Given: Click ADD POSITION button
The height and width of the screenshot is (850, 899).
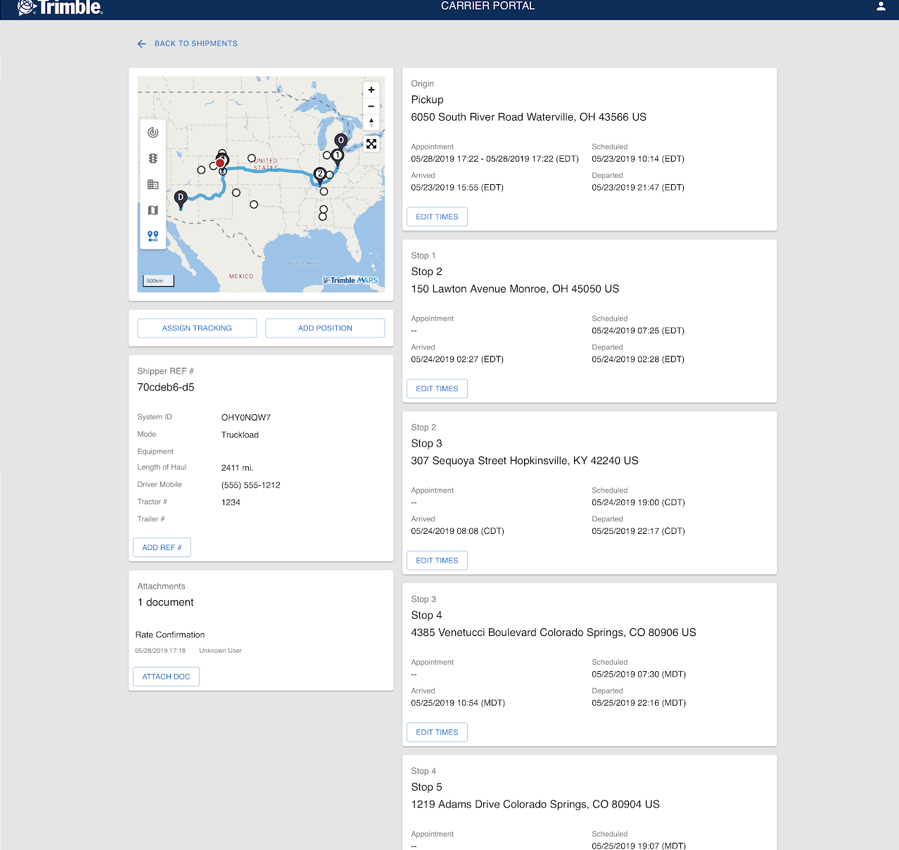Looking at the screenshot, I should pos(326,327).
